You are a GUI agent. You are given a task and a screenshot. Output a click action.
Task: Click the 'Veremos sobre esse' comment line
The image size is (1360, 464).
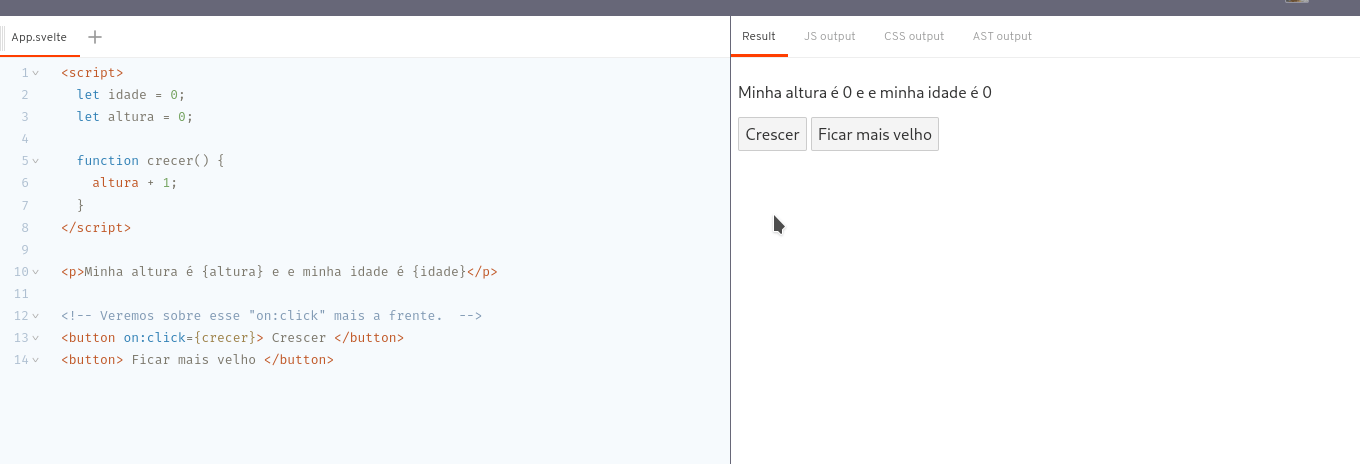[x=272, y=315]
